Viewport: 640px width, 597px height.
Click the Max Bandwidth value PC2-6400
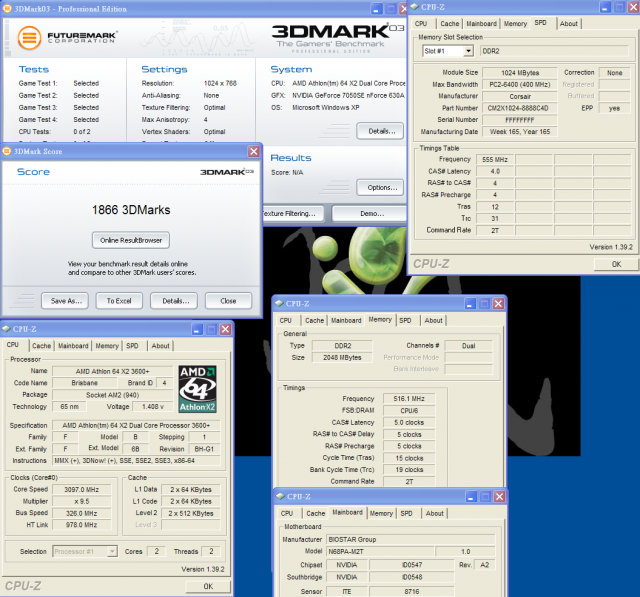point(520,84)
